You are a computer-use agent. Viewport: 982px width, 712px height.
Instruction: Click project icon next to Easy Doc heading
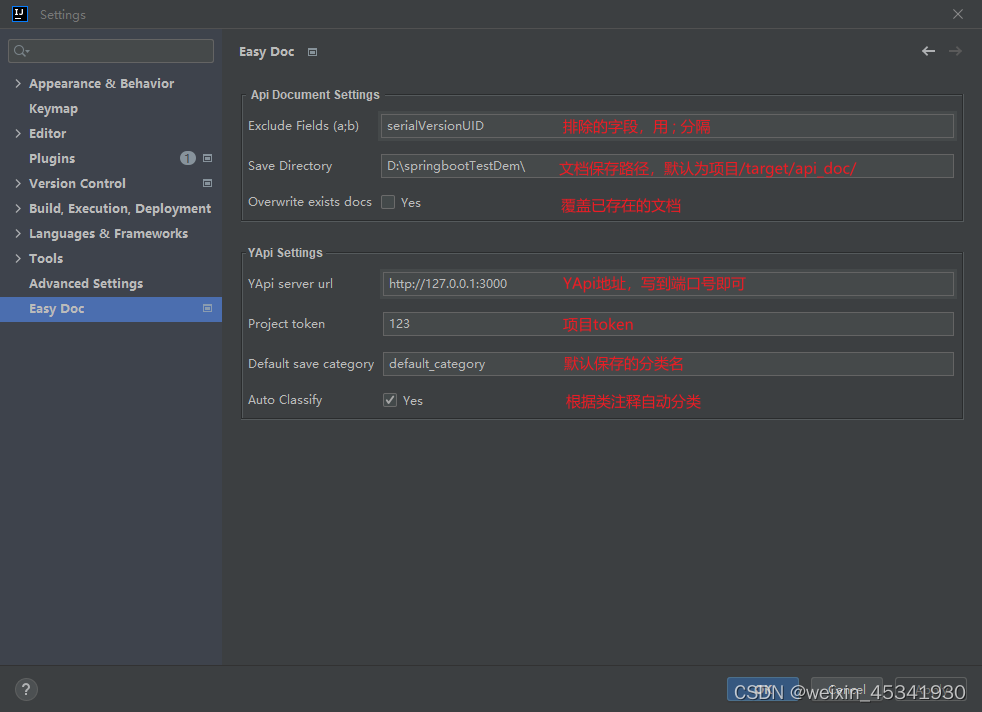[x=313, y=52]
